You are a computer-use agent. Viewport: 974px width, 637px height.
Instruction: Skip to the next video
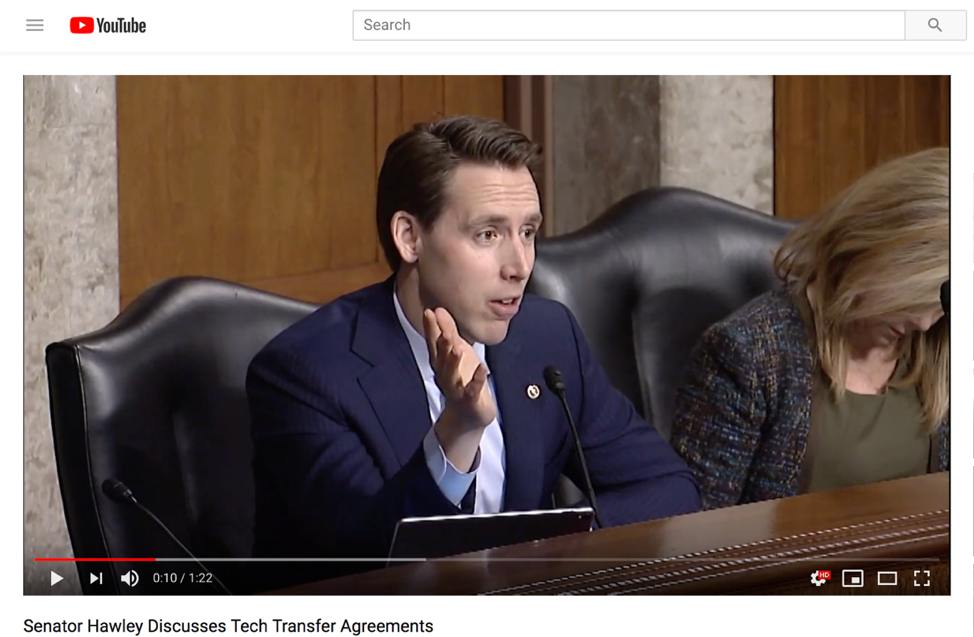pos(96,578)
